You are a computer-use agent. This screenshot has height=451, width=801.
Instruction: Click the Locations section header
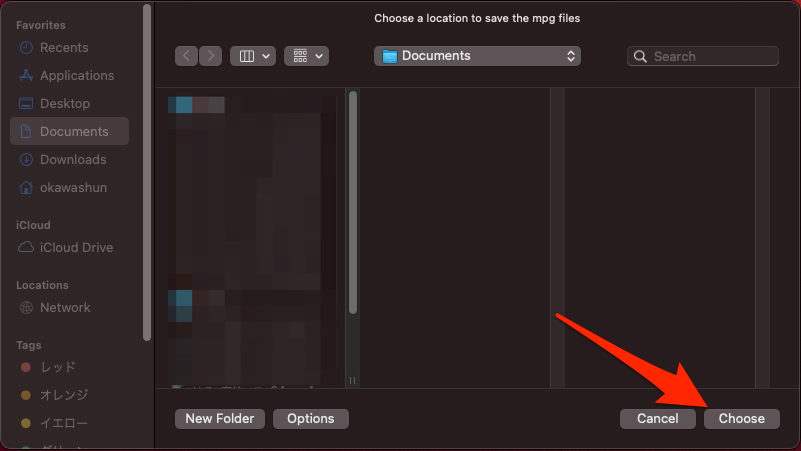[42, 285]
